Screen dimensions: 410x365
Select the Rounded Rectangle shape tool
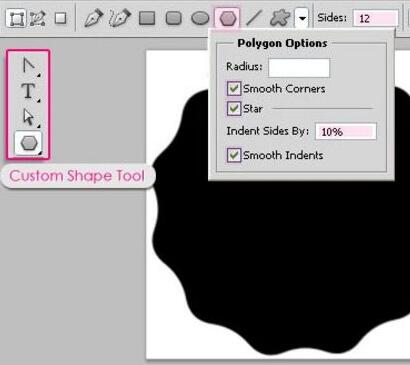pos(173,18)
